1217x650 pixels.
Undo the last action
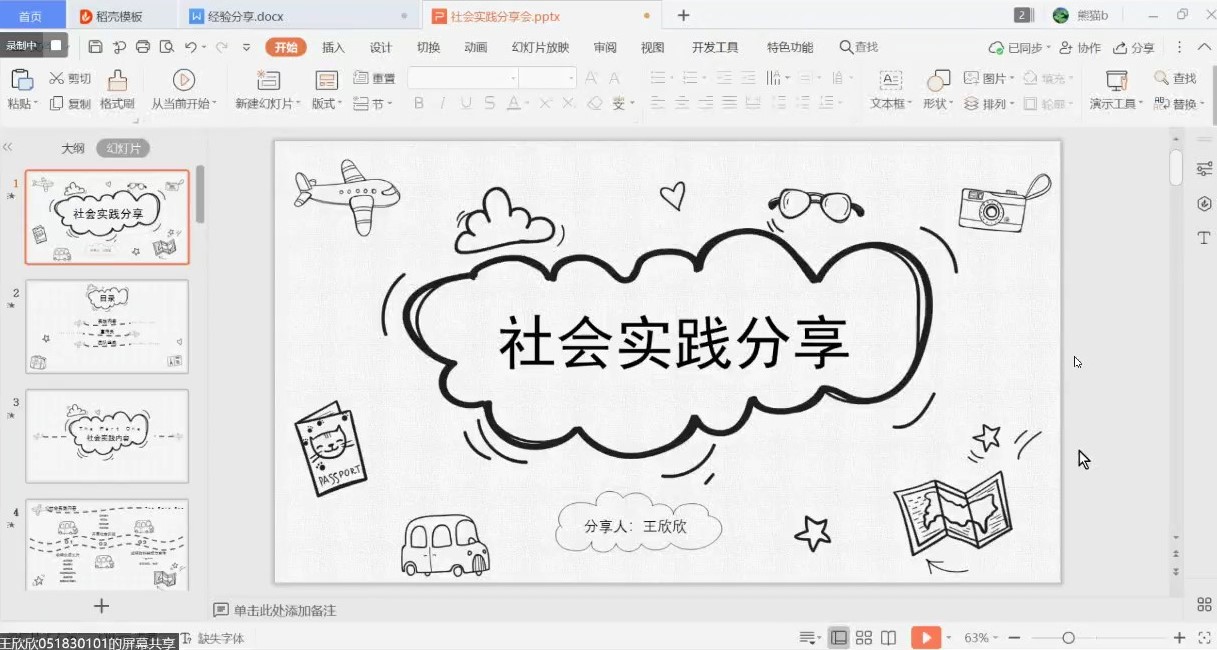190,47
